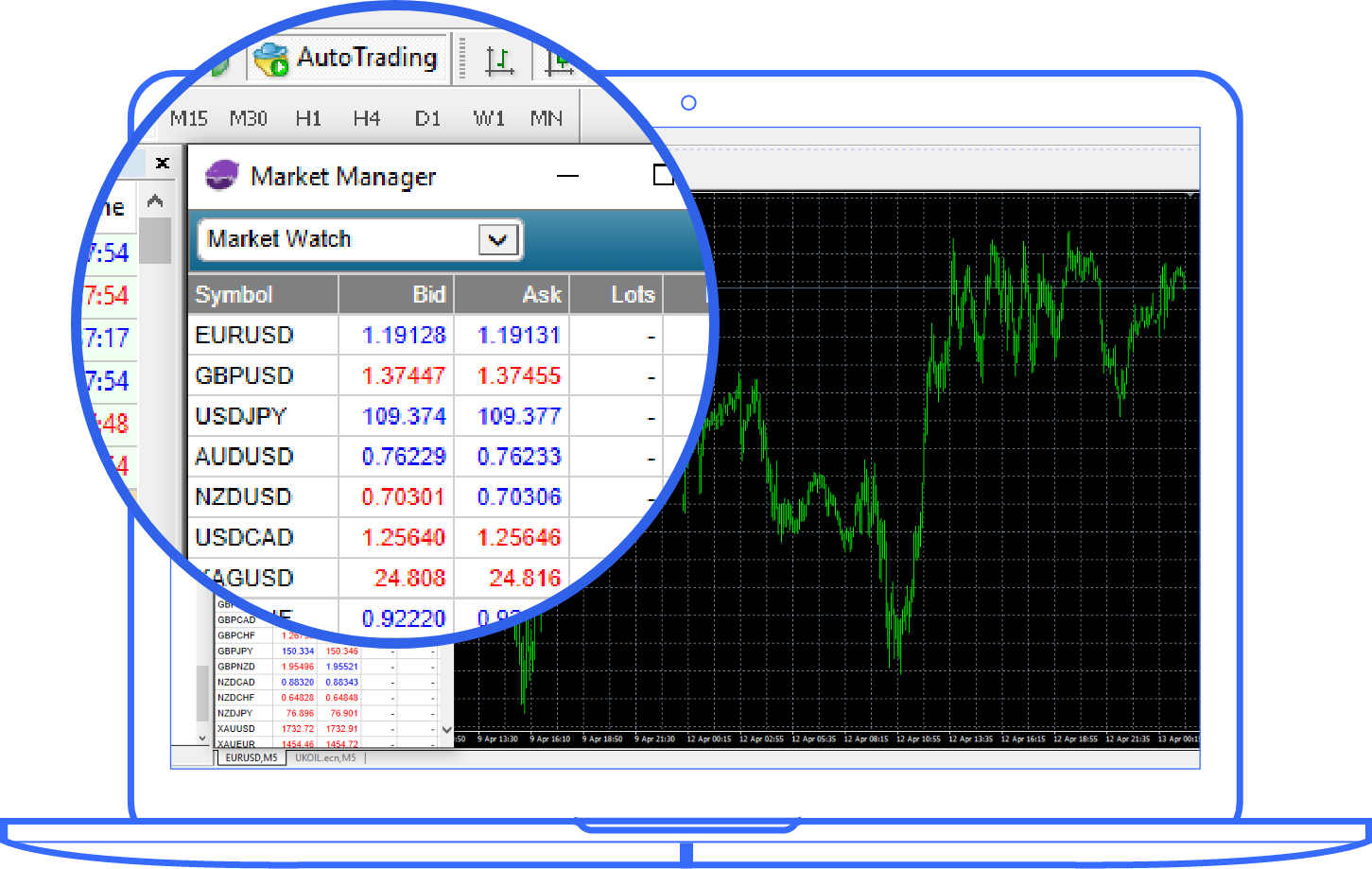Open the Market Watch dropdown

tap(497, 240)
